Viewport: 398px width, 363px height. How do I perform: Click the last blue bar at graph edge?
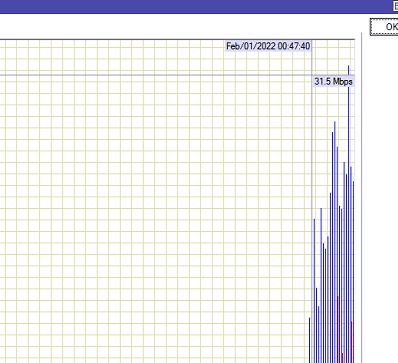353,272
